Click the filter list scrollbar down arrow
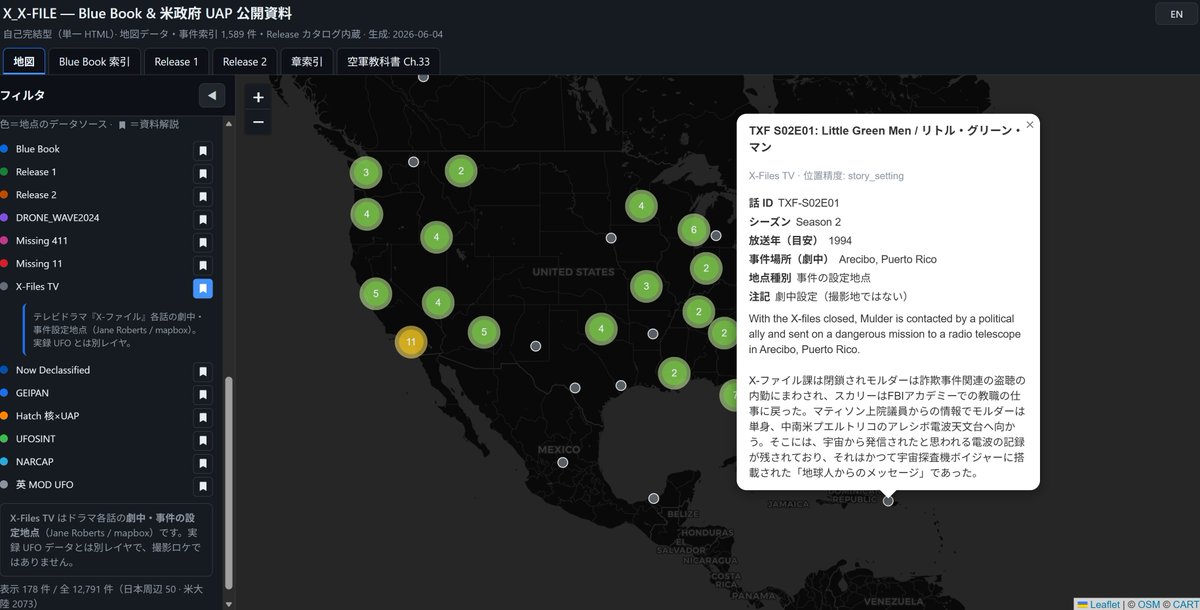This screenshot has height=610, width=1200. pyautogui.click(x=229, y=604)
